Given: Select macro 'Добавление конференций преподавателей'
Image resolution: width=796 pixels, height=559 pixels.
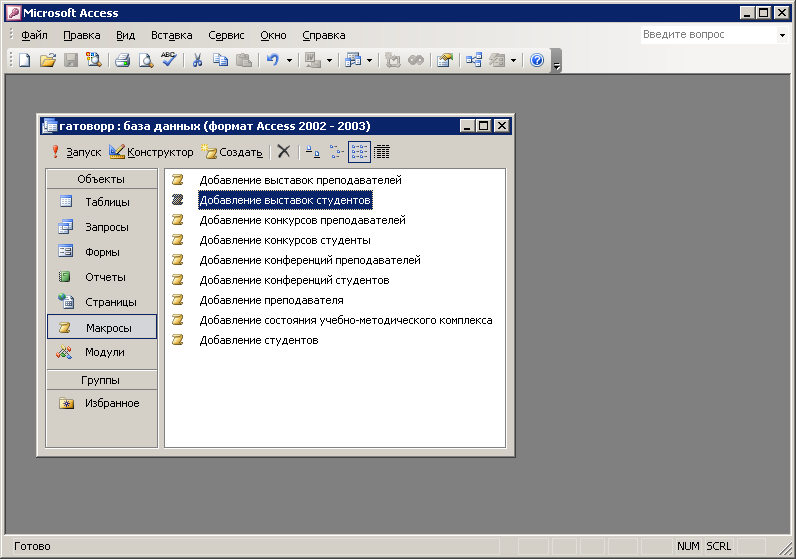Looking at the screenshot, I should click(x=310, y=260).
